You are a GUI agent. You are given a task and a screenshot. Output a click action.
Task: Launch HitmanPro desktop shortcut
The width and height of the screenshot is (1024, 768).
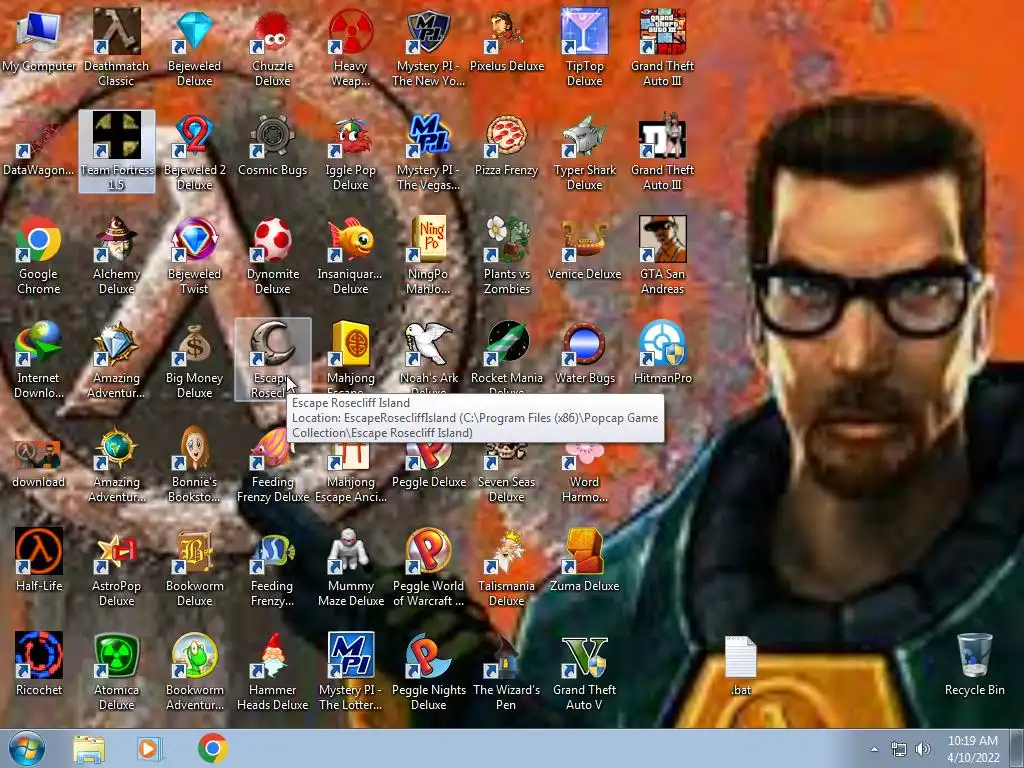point(662,353)
